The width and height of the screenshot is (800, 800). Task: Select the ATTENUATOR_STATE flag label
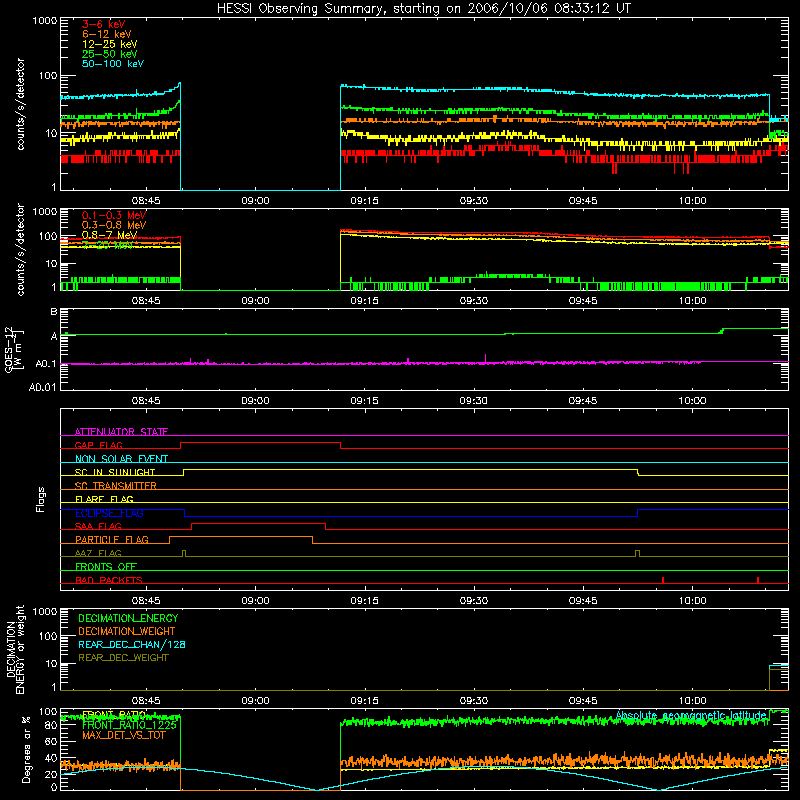coord(121,432)
